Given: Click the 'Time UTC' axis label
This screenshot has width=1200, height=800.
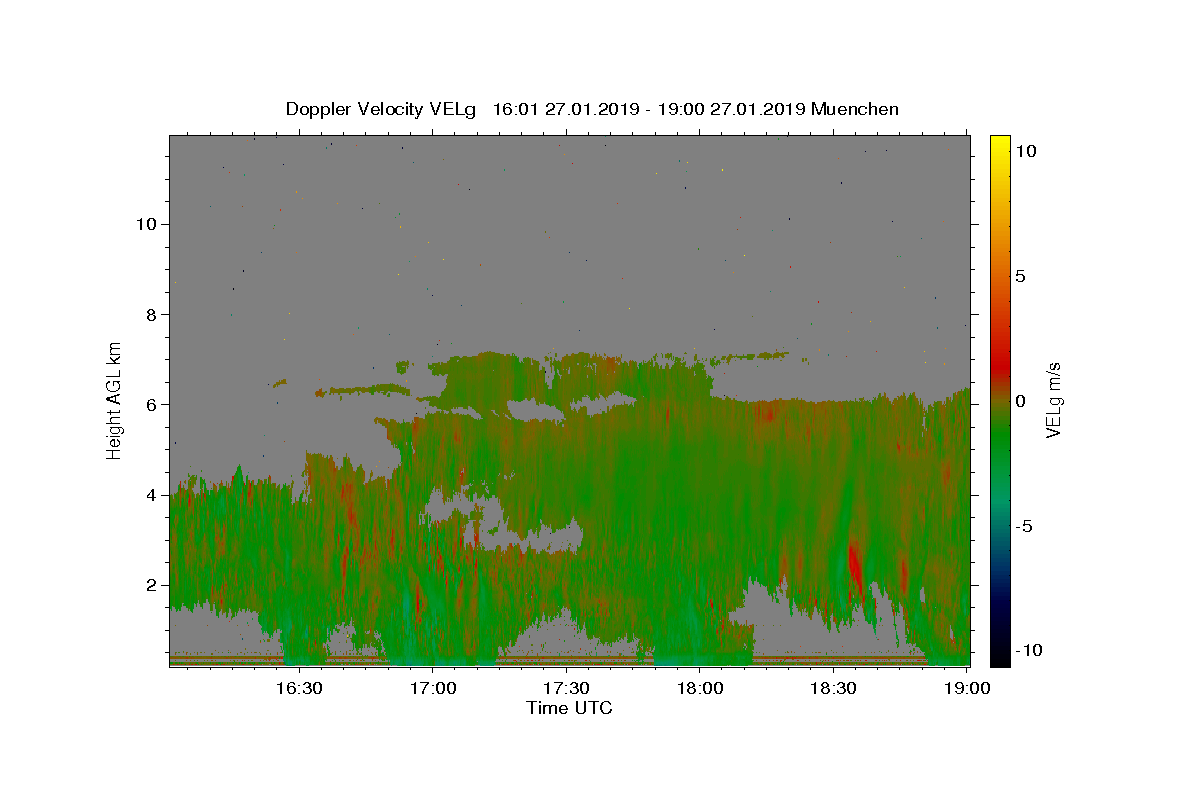Looking at the screenshot, I should click(x=569, y=708).
